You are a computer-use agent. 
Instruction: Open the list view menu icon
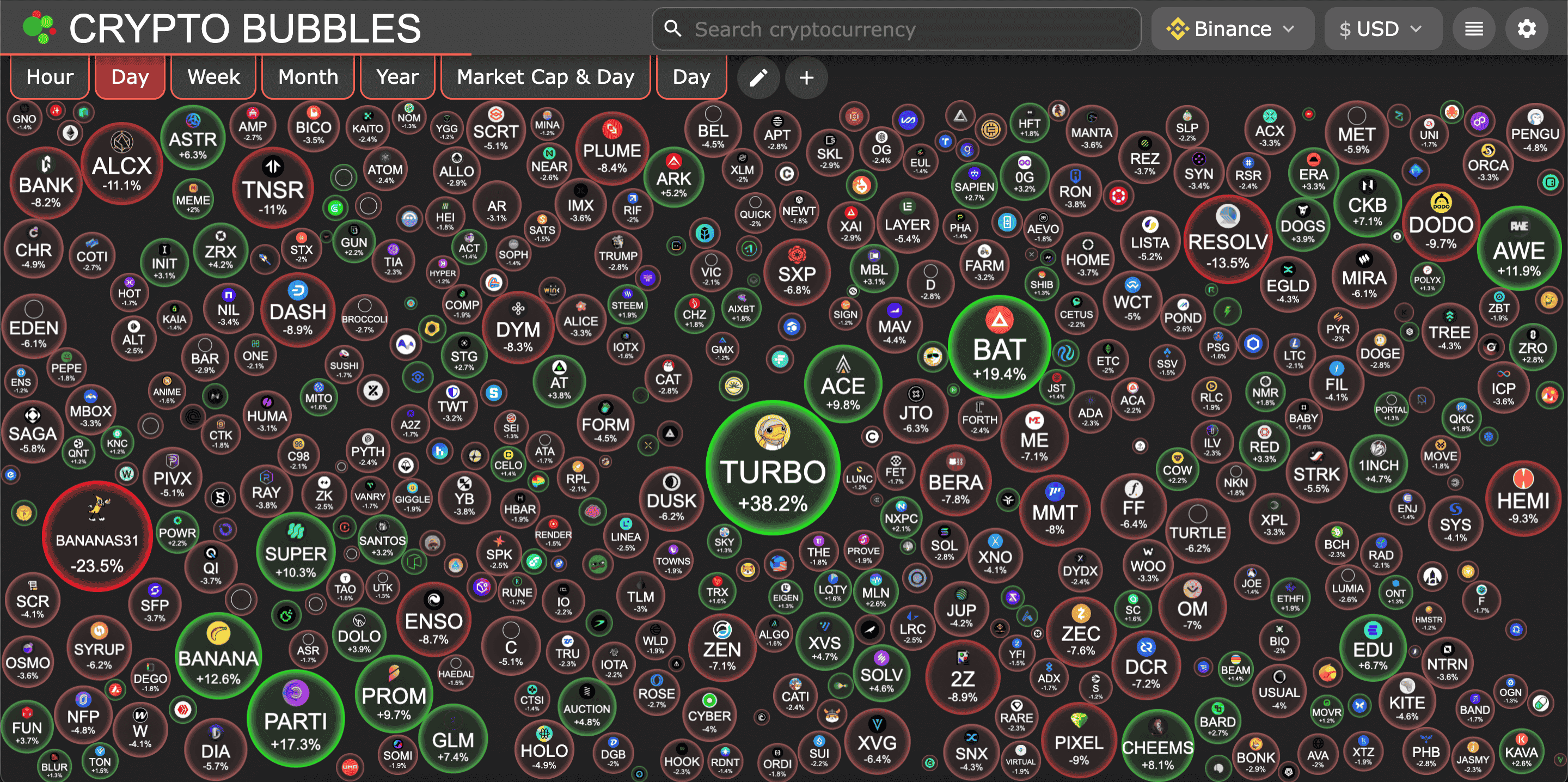click(x=1473, y=29)
